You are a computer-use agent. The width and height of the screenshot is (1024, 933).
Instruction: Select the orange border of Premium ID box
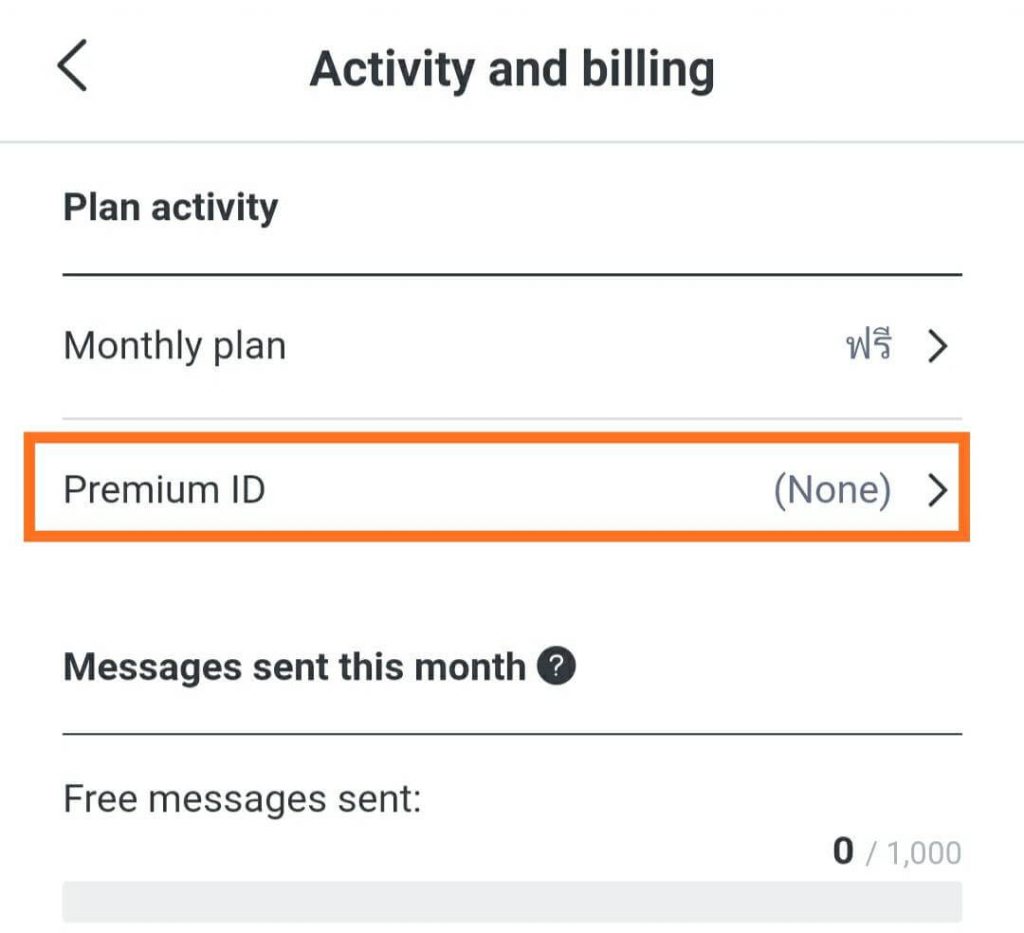[496, 437]
